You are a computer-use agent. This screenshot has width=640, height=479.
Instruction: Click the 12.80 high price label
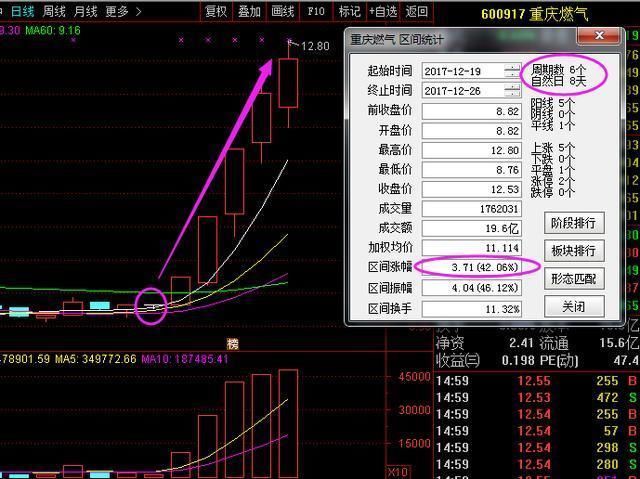tap(315, 46)
